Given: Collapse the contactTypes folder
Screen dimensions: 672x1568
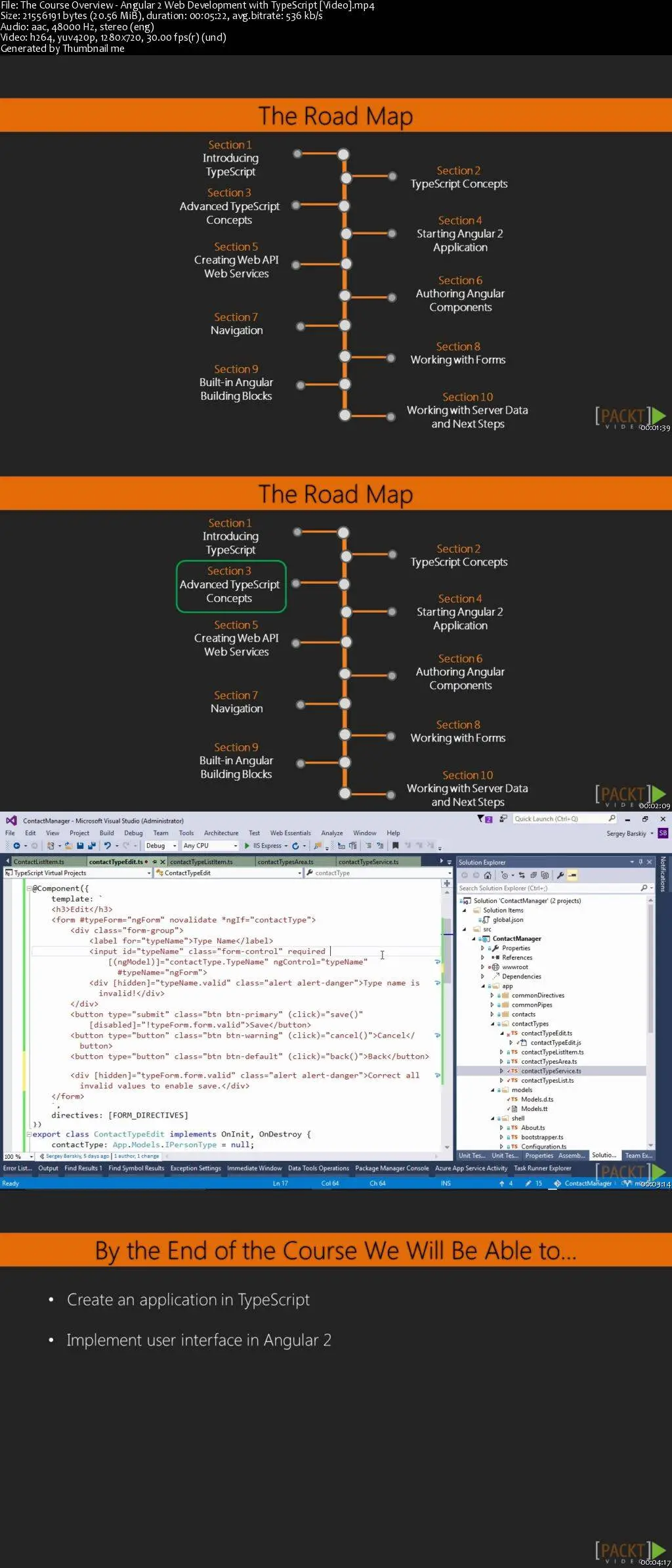Looking at the screenshot, I should 492,1024.
